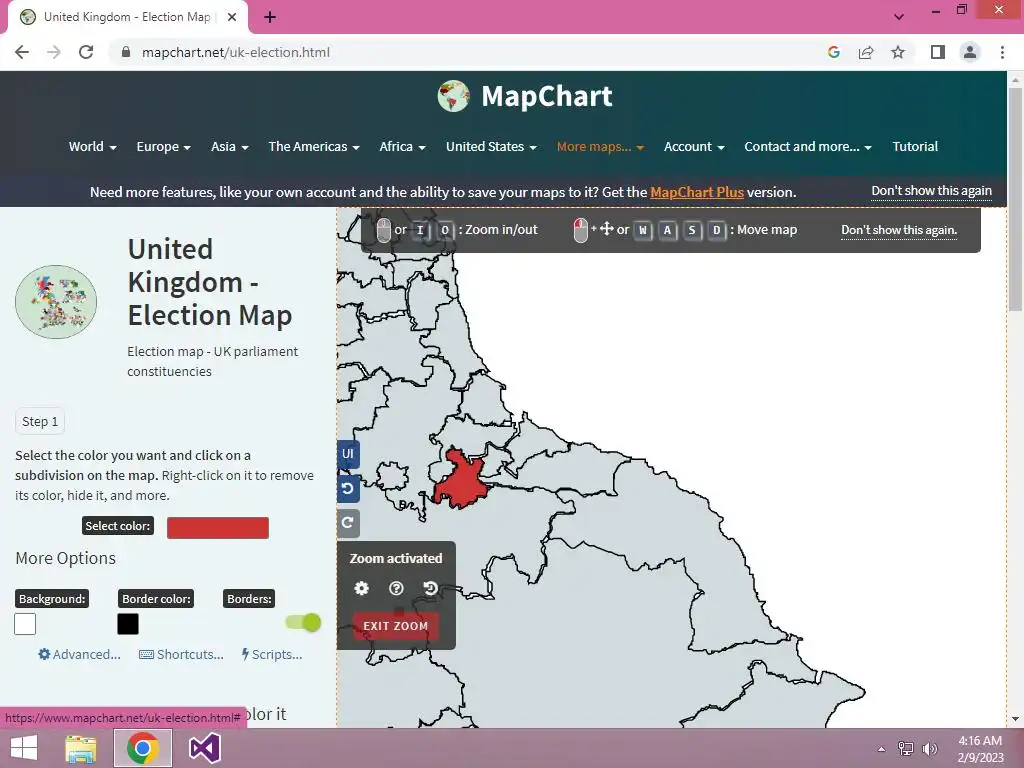Click Chrome icon in taskbar
Viewport: 1024px width, 768px height.
pos(143,748)
